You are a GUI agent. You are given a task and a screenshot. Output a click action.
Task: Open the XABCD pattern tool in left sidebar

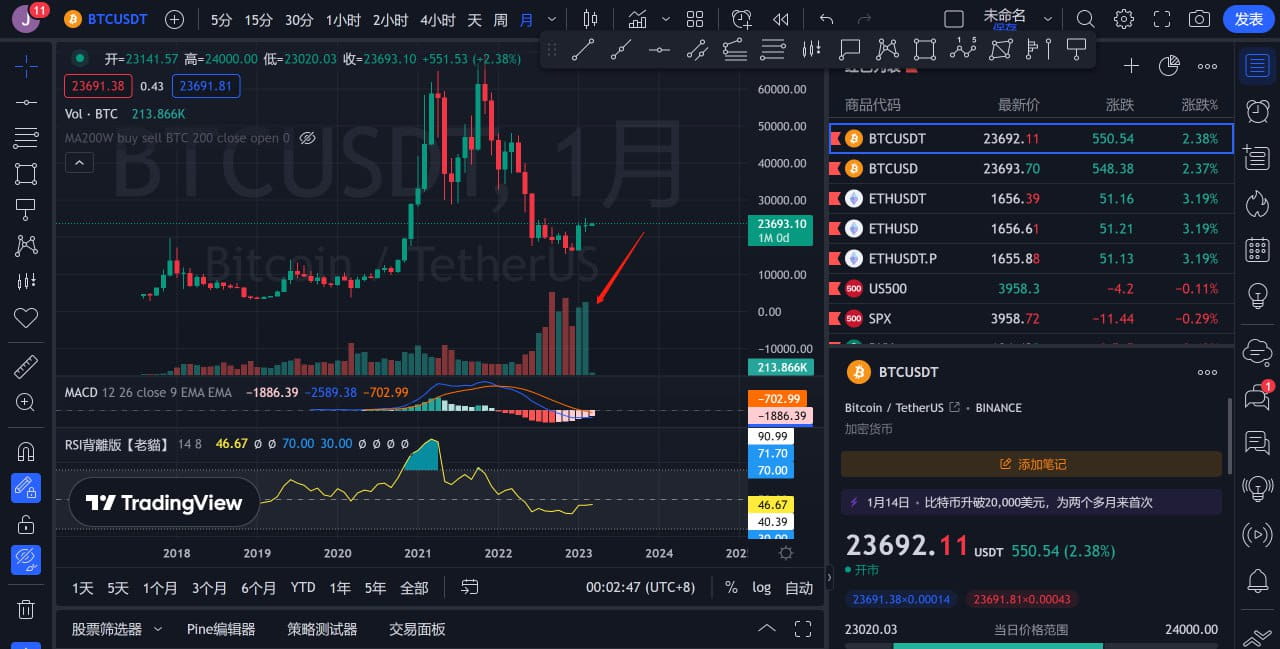[26, 245]
